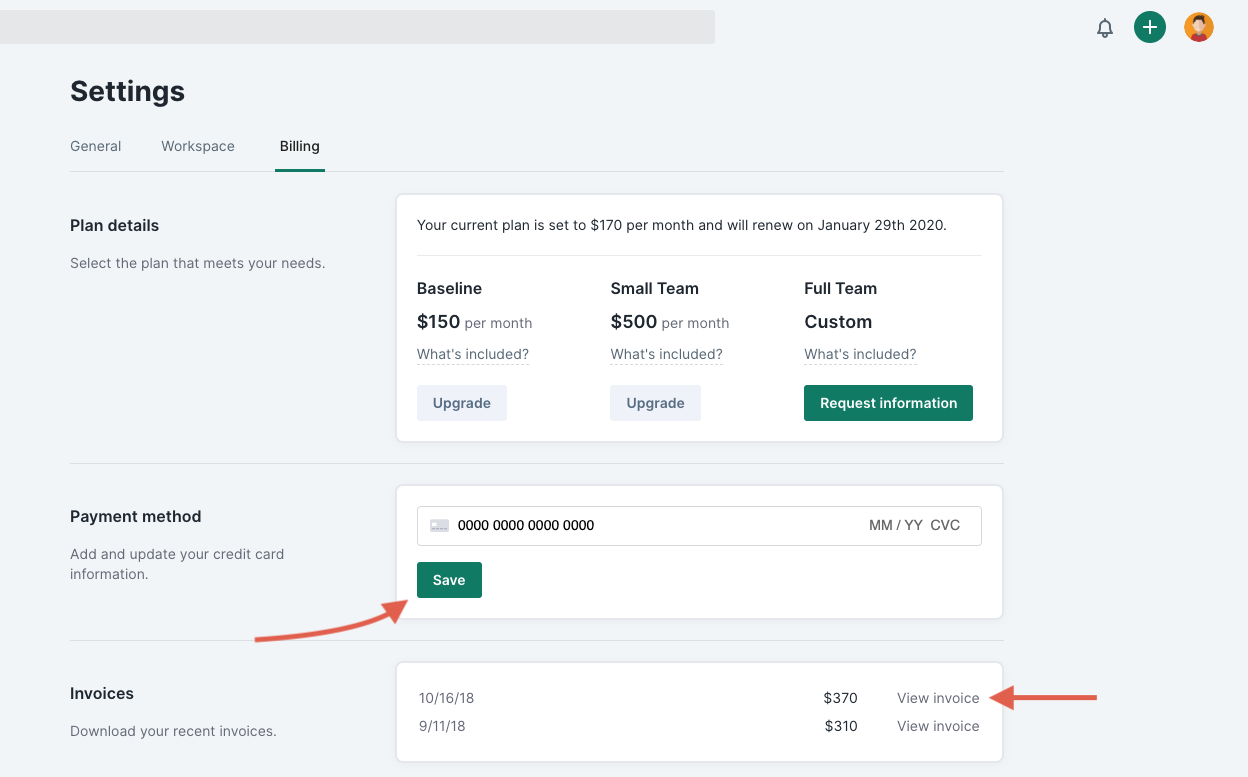Click the green plus create button
This screenshot has width=1248, height=777.
1150,27
